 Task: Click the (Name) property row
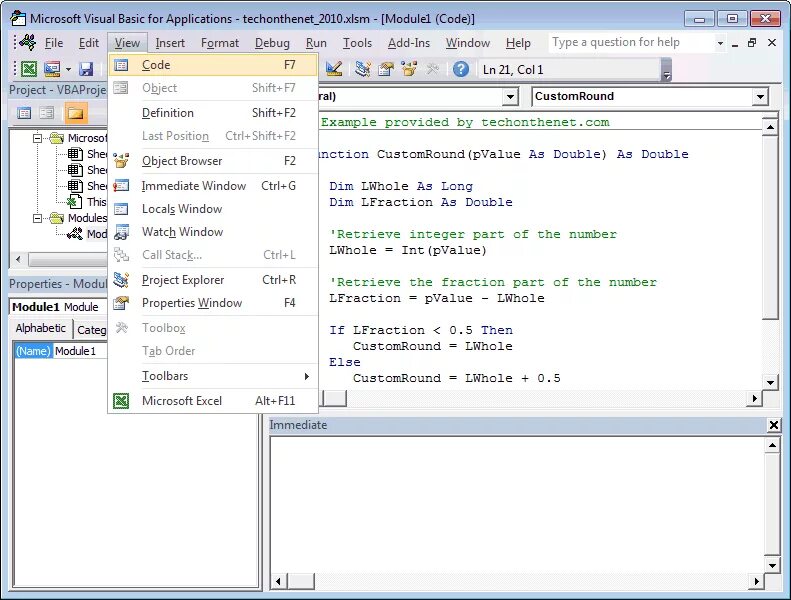point(33,351)
